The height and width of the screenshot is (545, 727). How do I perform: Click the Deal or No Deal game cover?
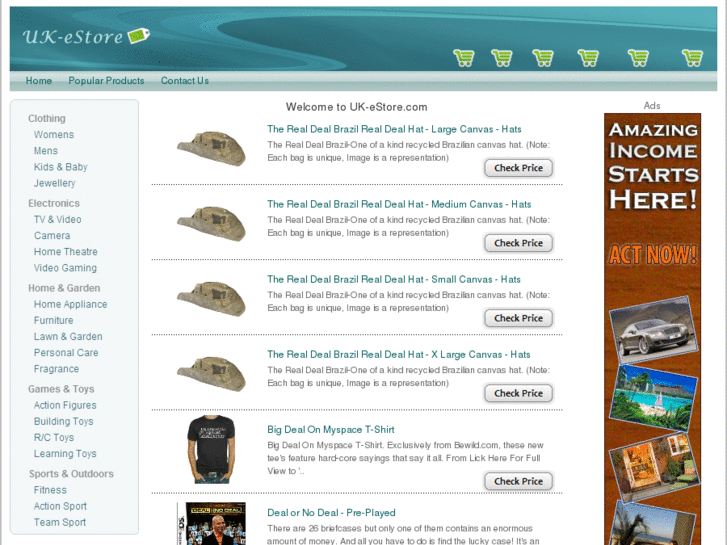click(211, 524)
